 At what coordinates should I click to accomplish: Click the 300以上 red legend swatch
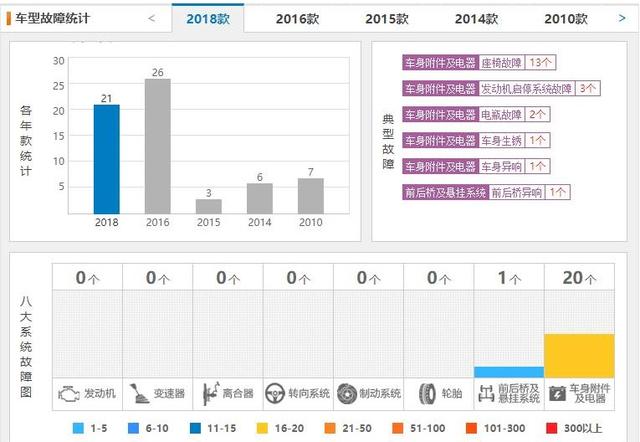coord(551,428)
